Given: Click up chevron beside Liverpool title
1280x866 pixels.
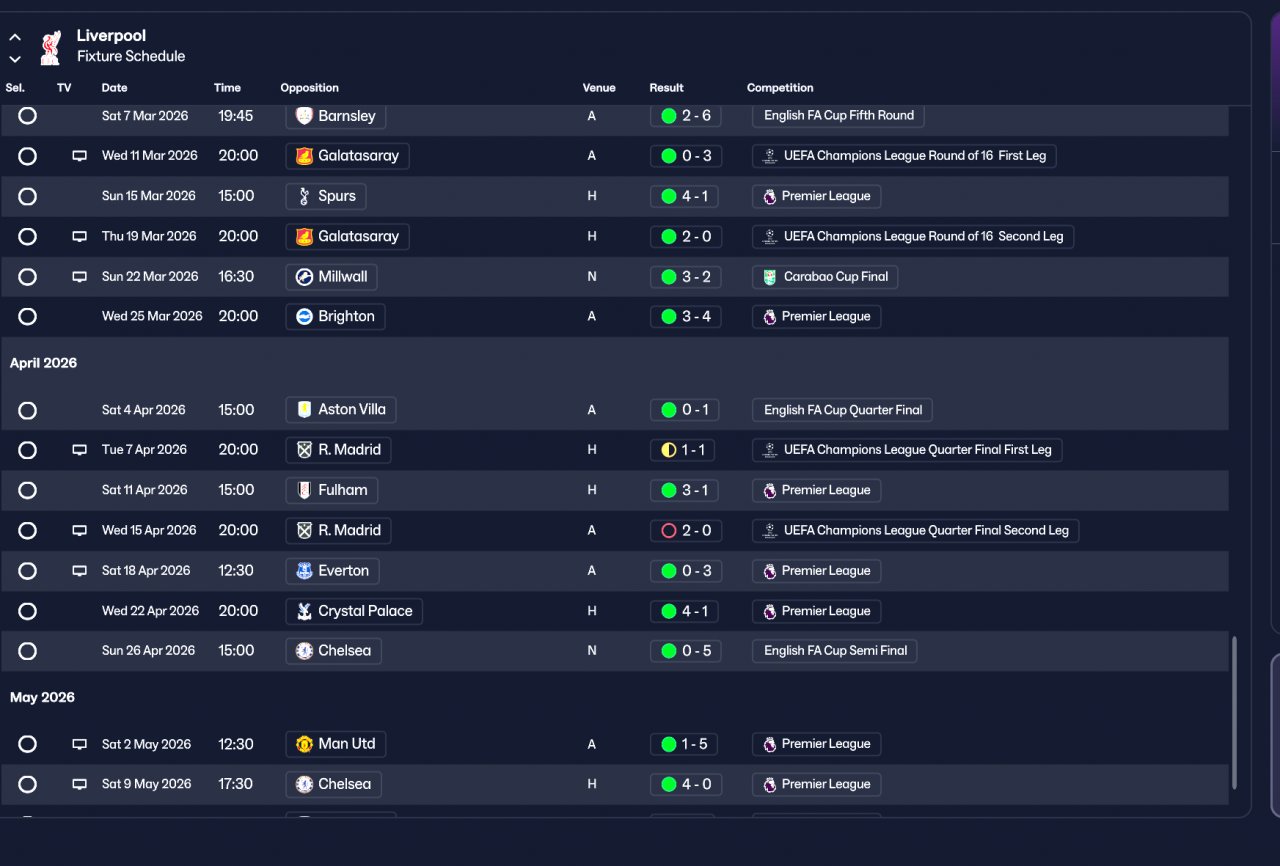Looking at the screenshot, I should [15, 37].
